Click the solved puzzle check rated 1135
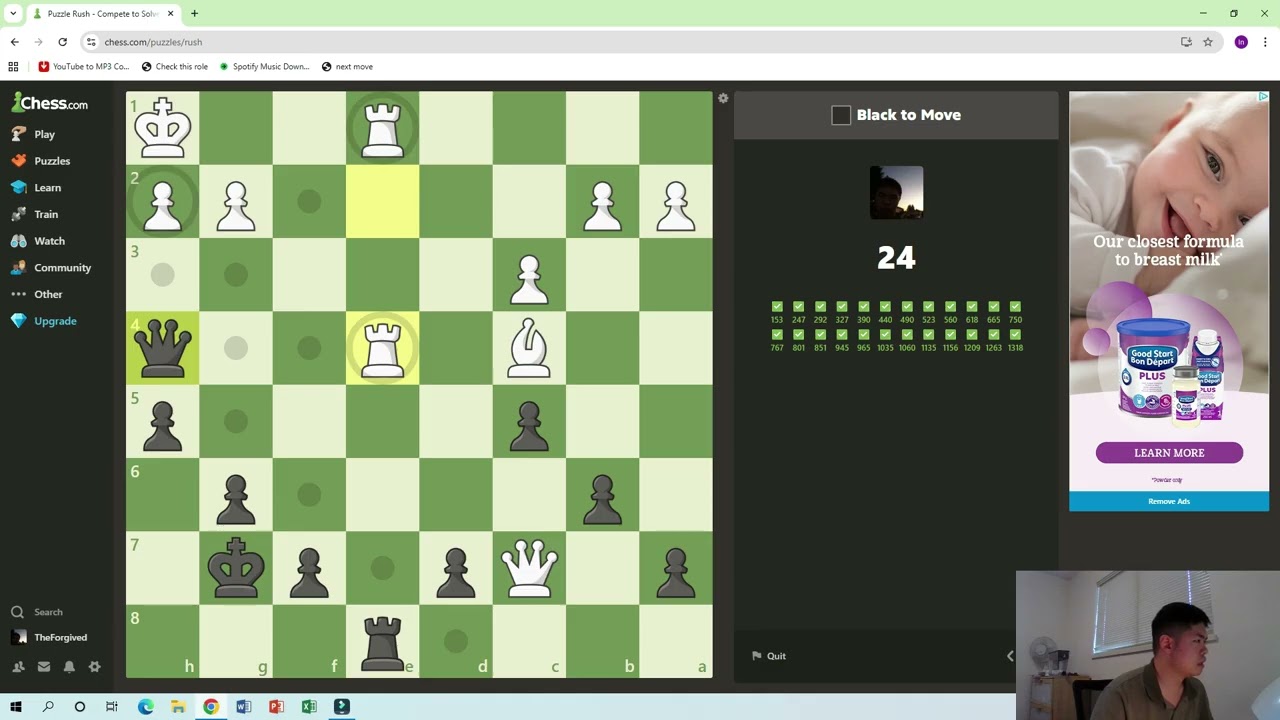This screenshot has width=1280, height=720. click(928, 334)
